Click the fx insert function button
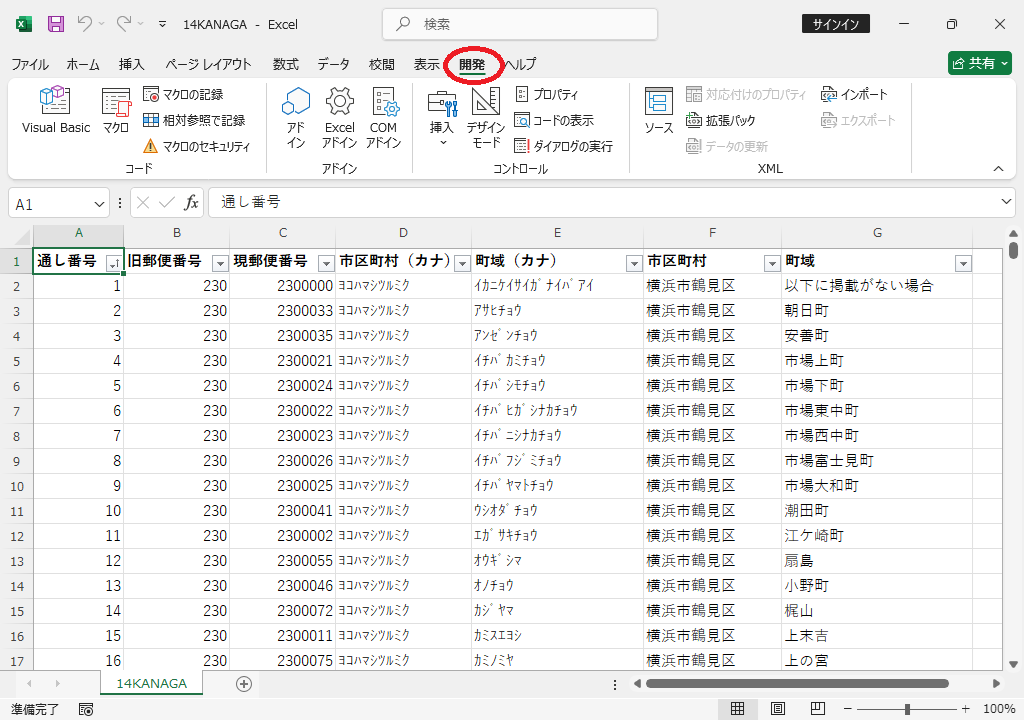Screen dimensions: 1024x720 coord(191,203)
